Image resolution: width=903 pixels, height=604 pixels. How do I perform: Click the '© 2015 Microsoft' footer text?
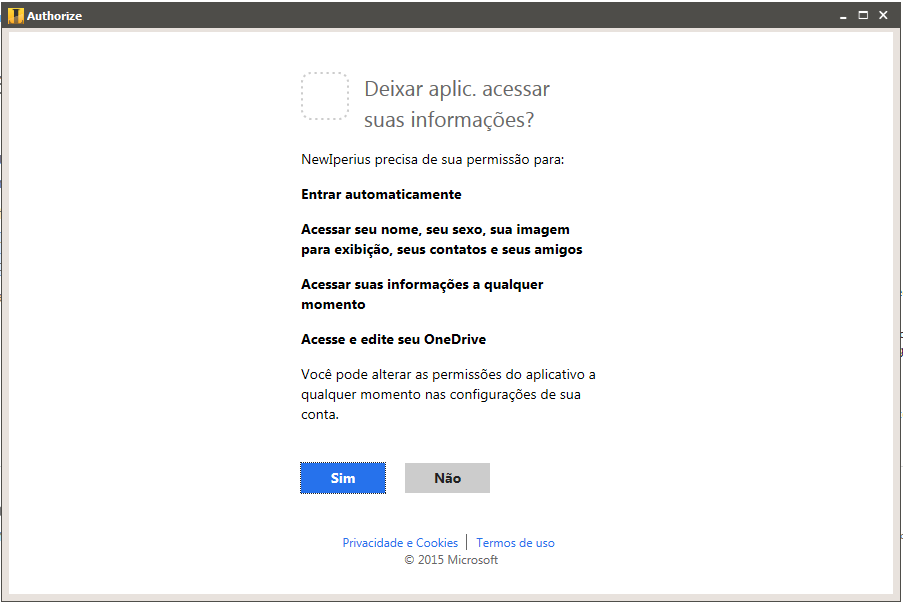coord(451,560)
